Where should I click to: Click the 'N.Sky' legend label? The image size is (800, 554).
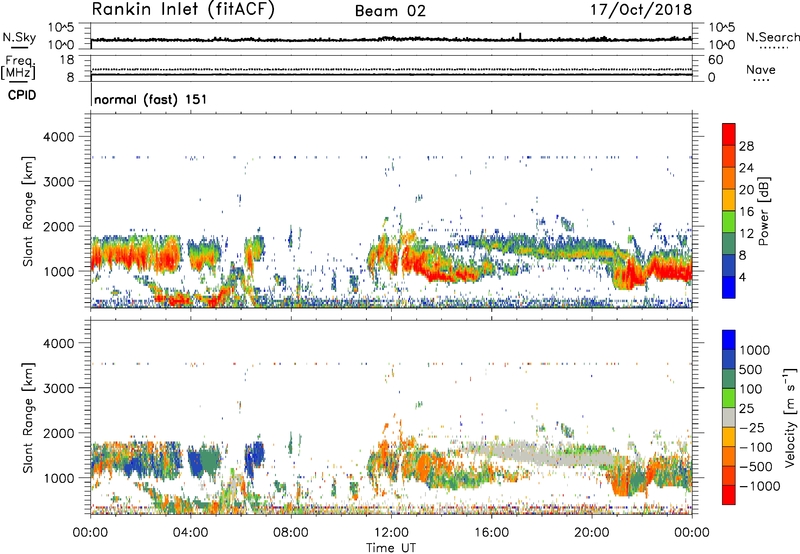[x=19, y=37]
